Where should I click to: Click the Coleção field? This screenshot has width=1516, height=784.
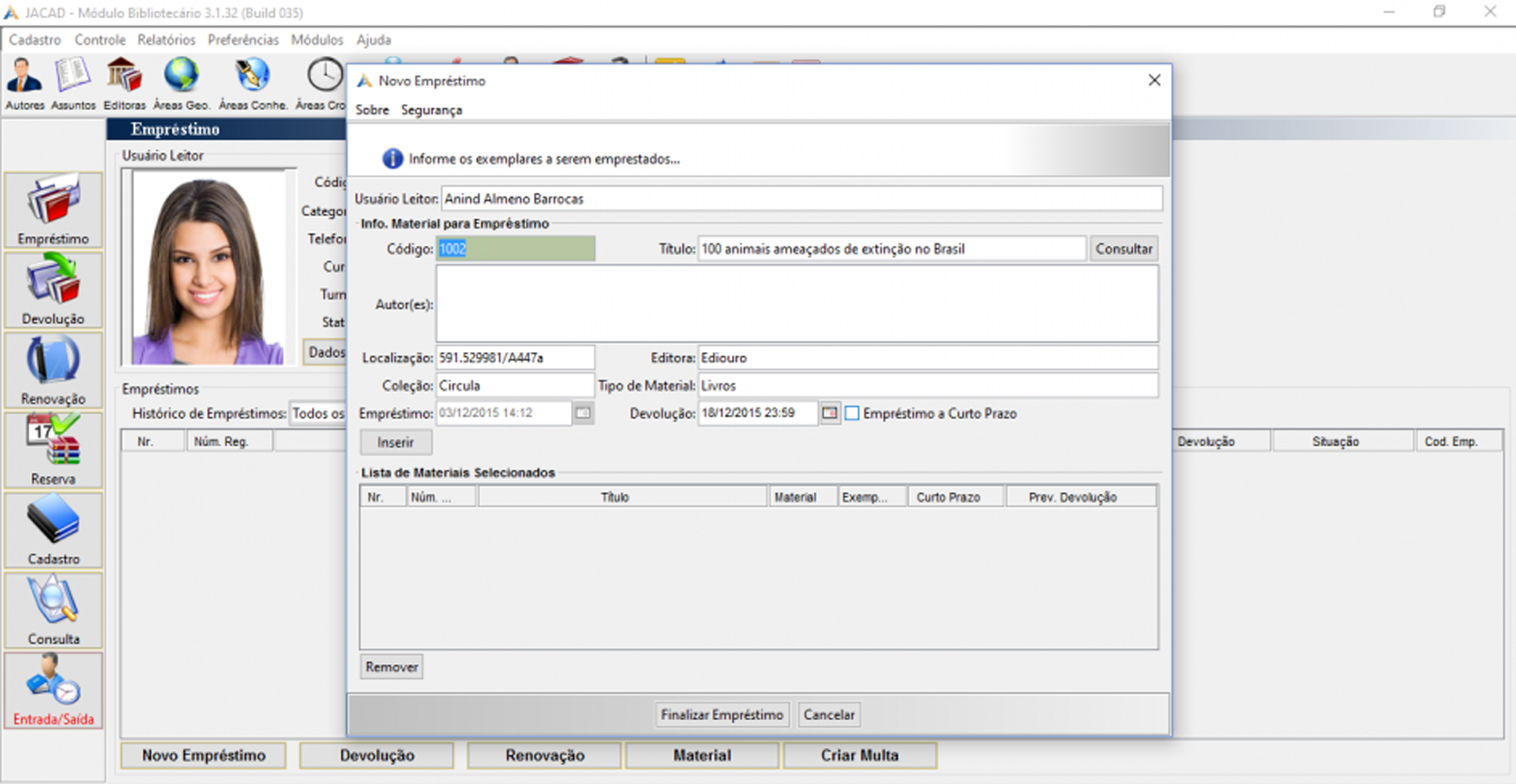[x=516, y=385]
